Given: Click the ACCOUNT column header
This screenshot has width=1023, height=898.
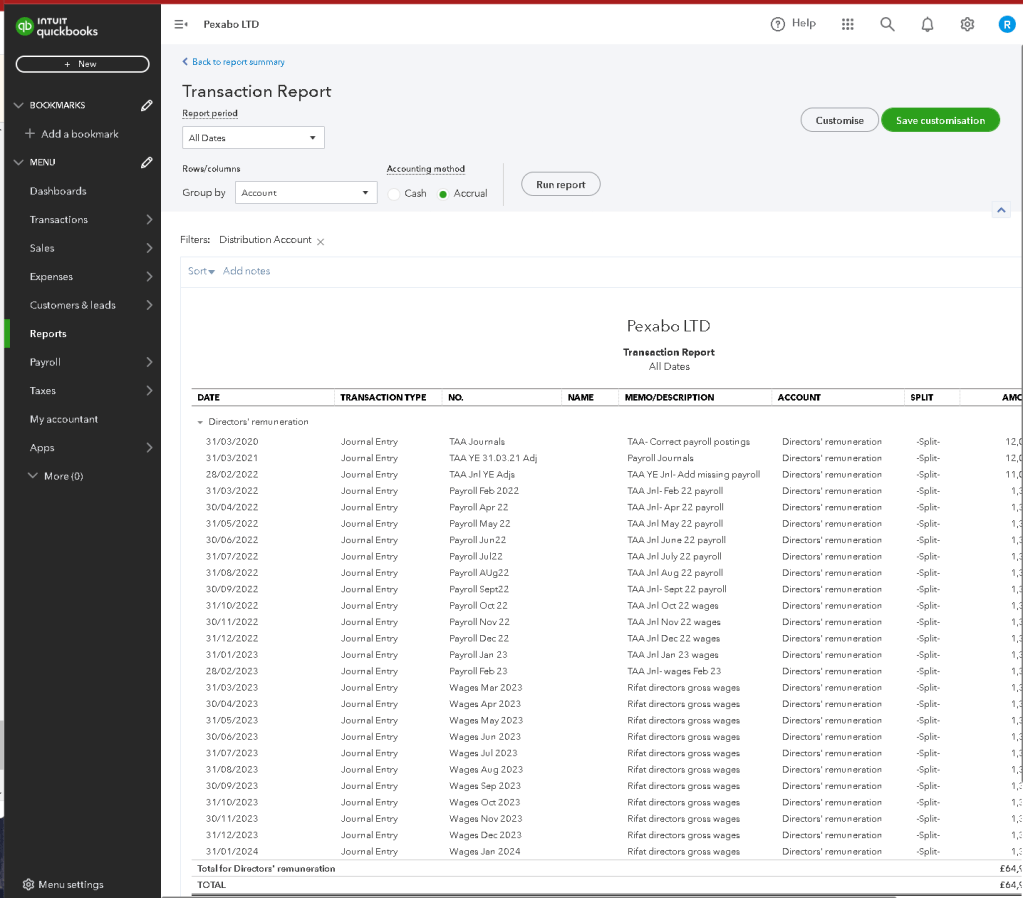Looking at the screenshot, I should click(799, 397).
